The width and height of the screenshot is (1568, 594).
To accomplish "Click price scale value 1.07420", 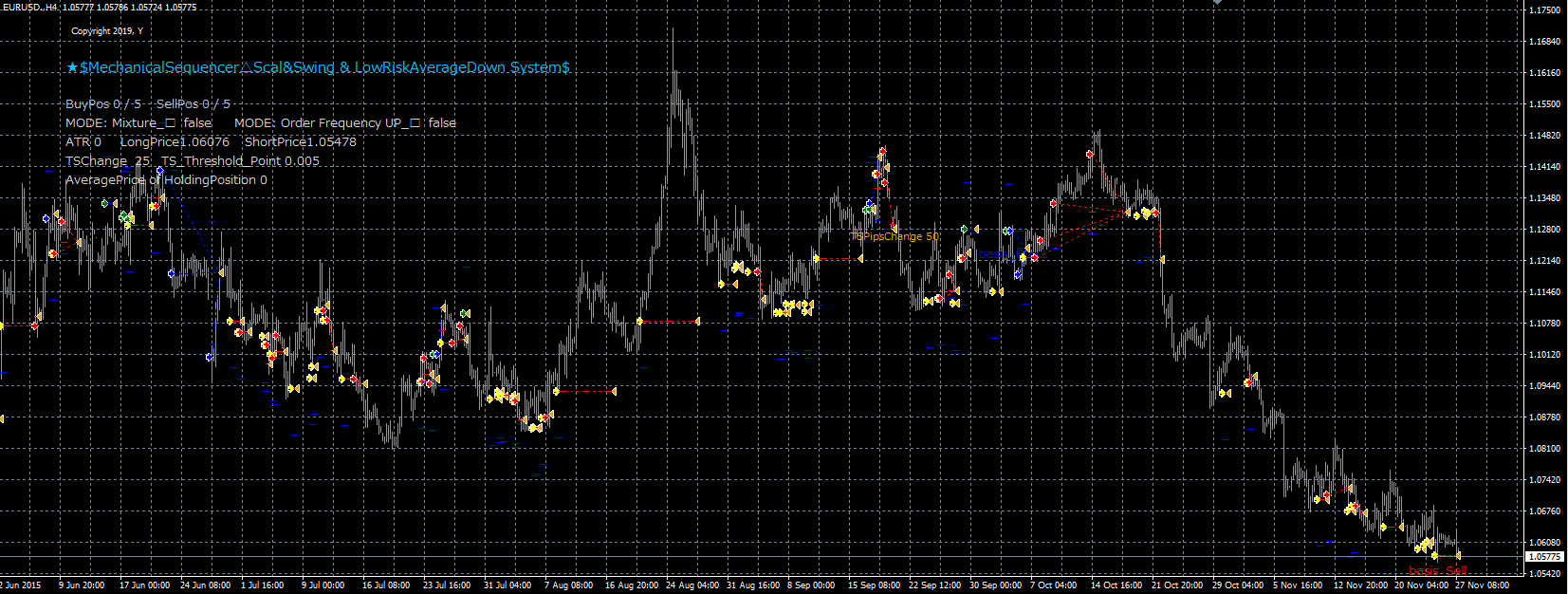I will [1545, 480].
